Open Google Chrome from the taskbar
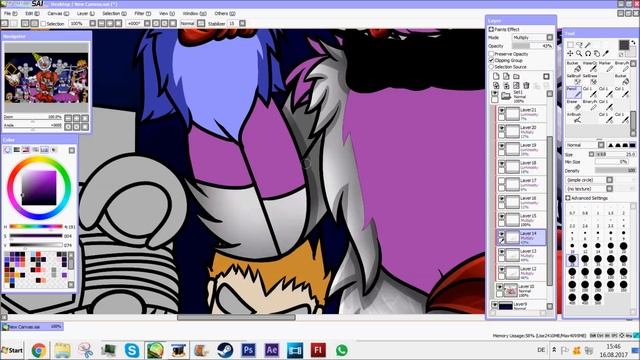 [39, 350]
